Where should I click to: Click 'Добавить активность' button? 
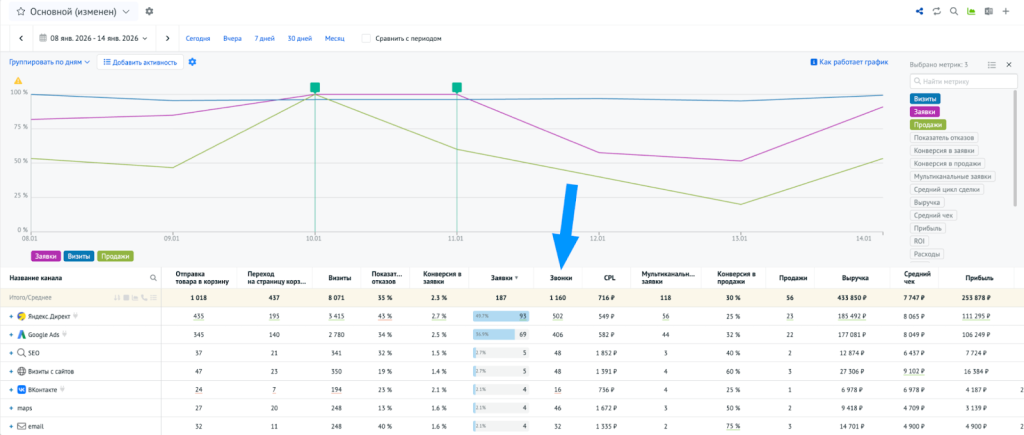pos(140,62)
